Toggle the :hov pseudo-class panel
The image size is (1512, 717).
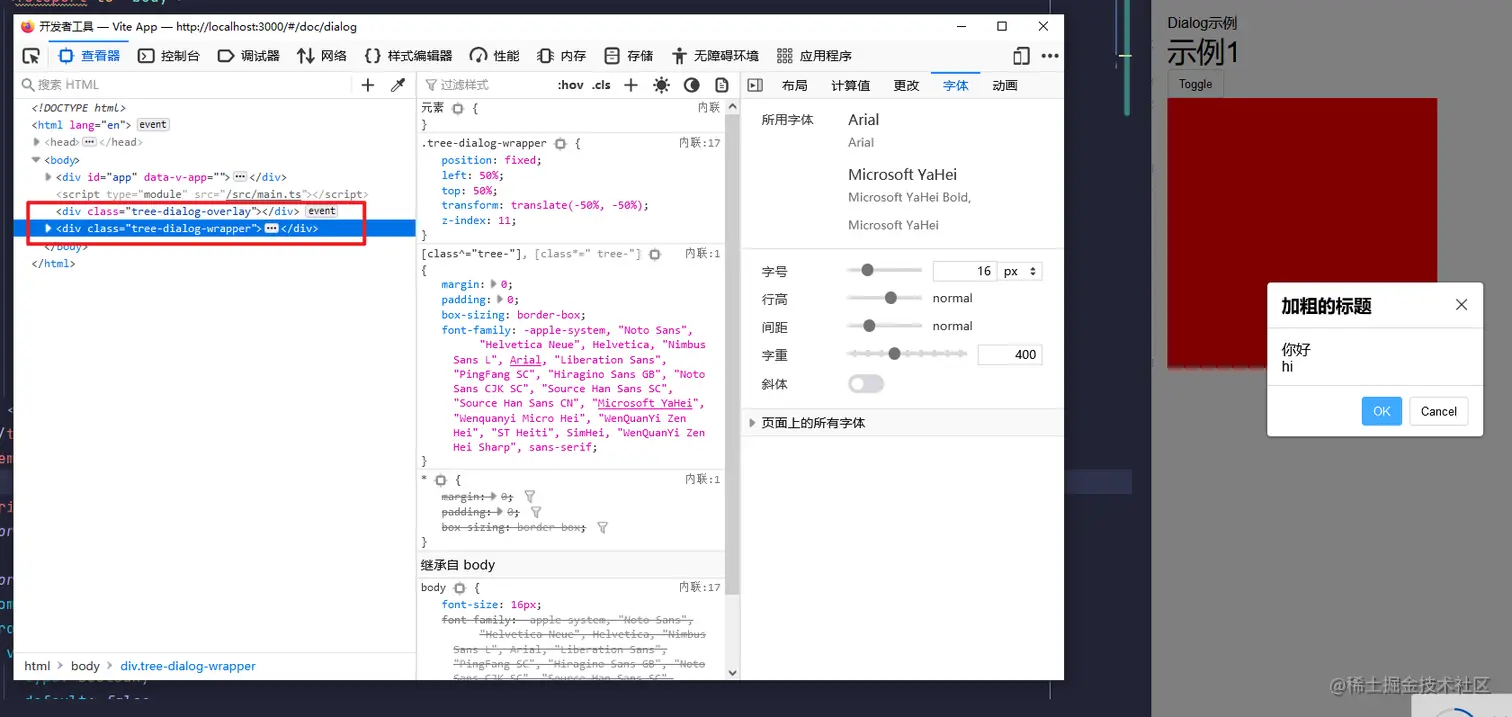pos(571,85)
